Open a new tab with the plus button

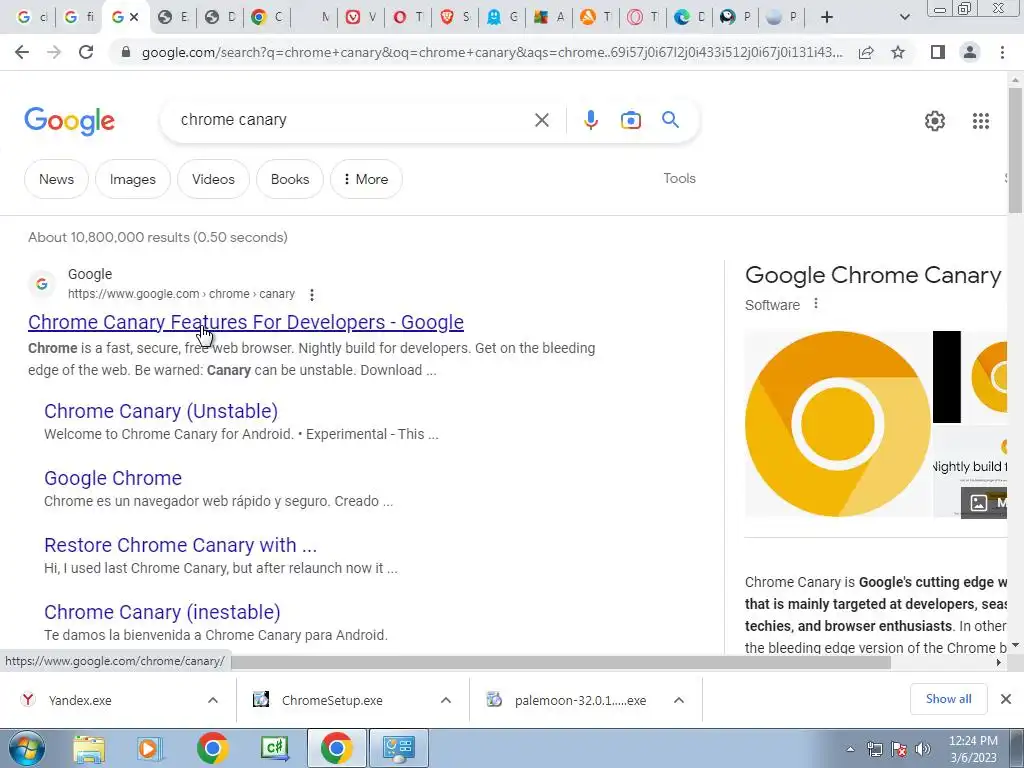[x=827, y=18]
